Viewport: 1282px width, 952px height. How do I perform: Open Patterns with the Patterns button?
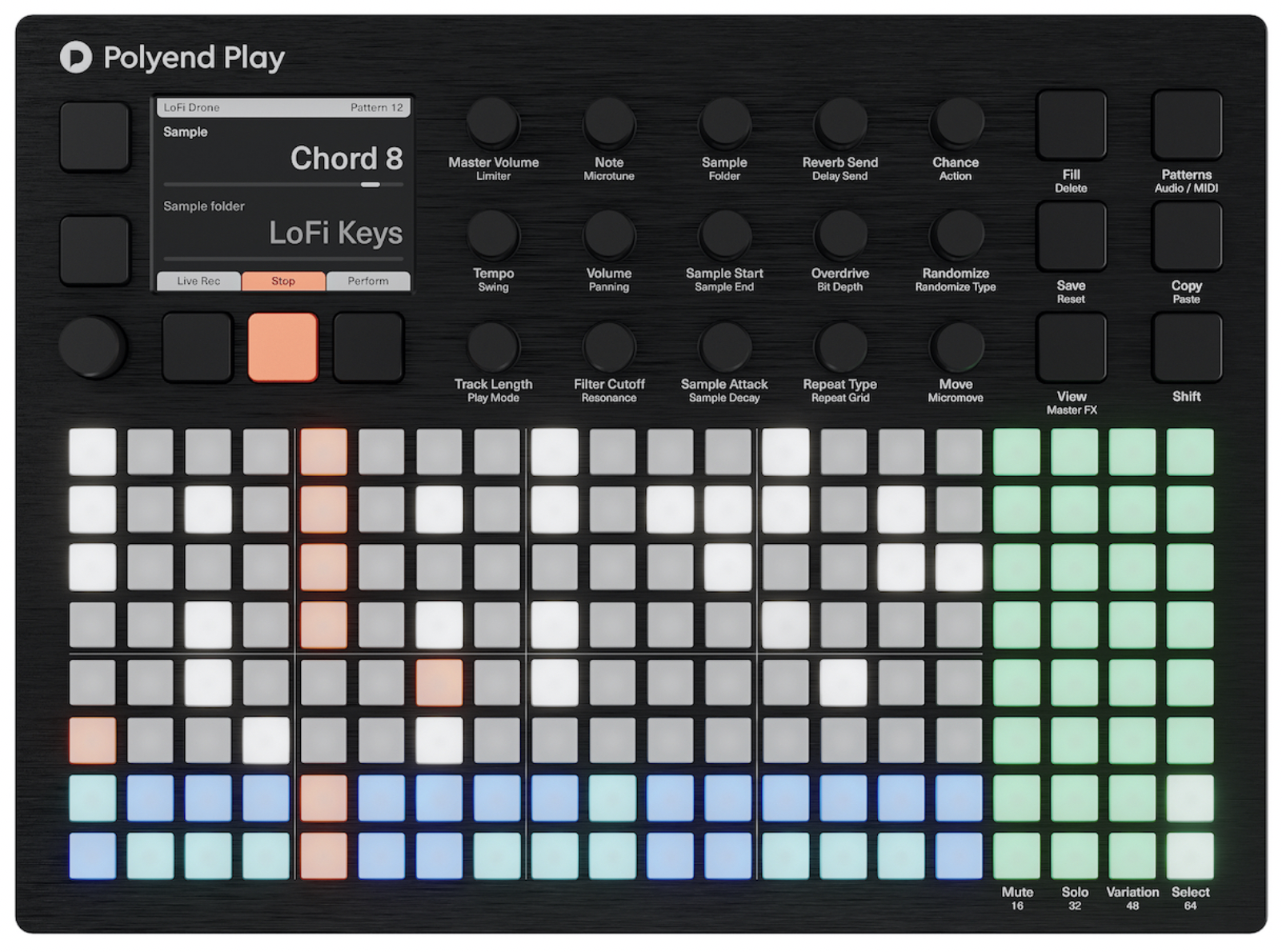1187,125
